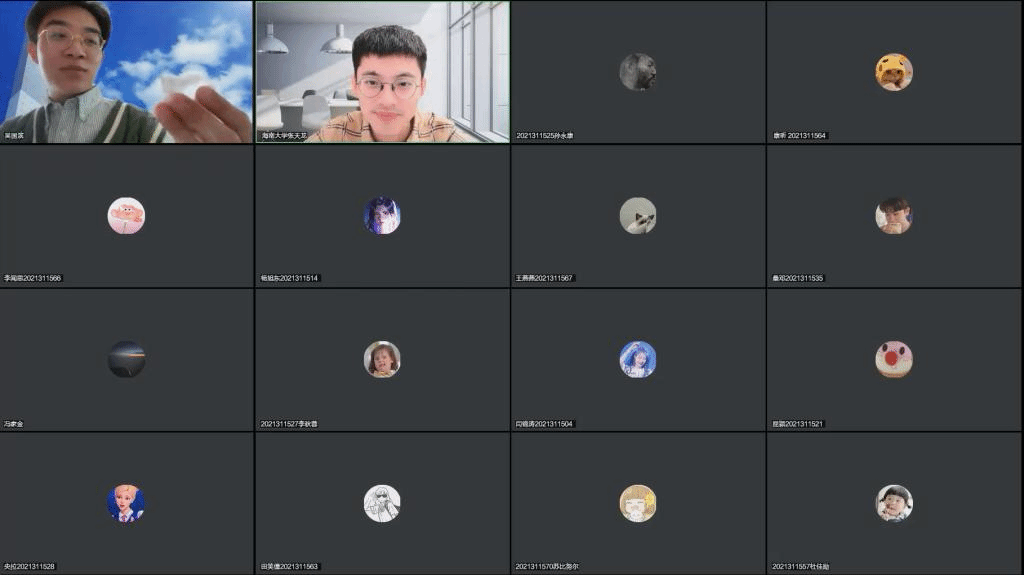Select the baby photo avatar for 2021311557
1024x575 pixels.
coord(893,504)
